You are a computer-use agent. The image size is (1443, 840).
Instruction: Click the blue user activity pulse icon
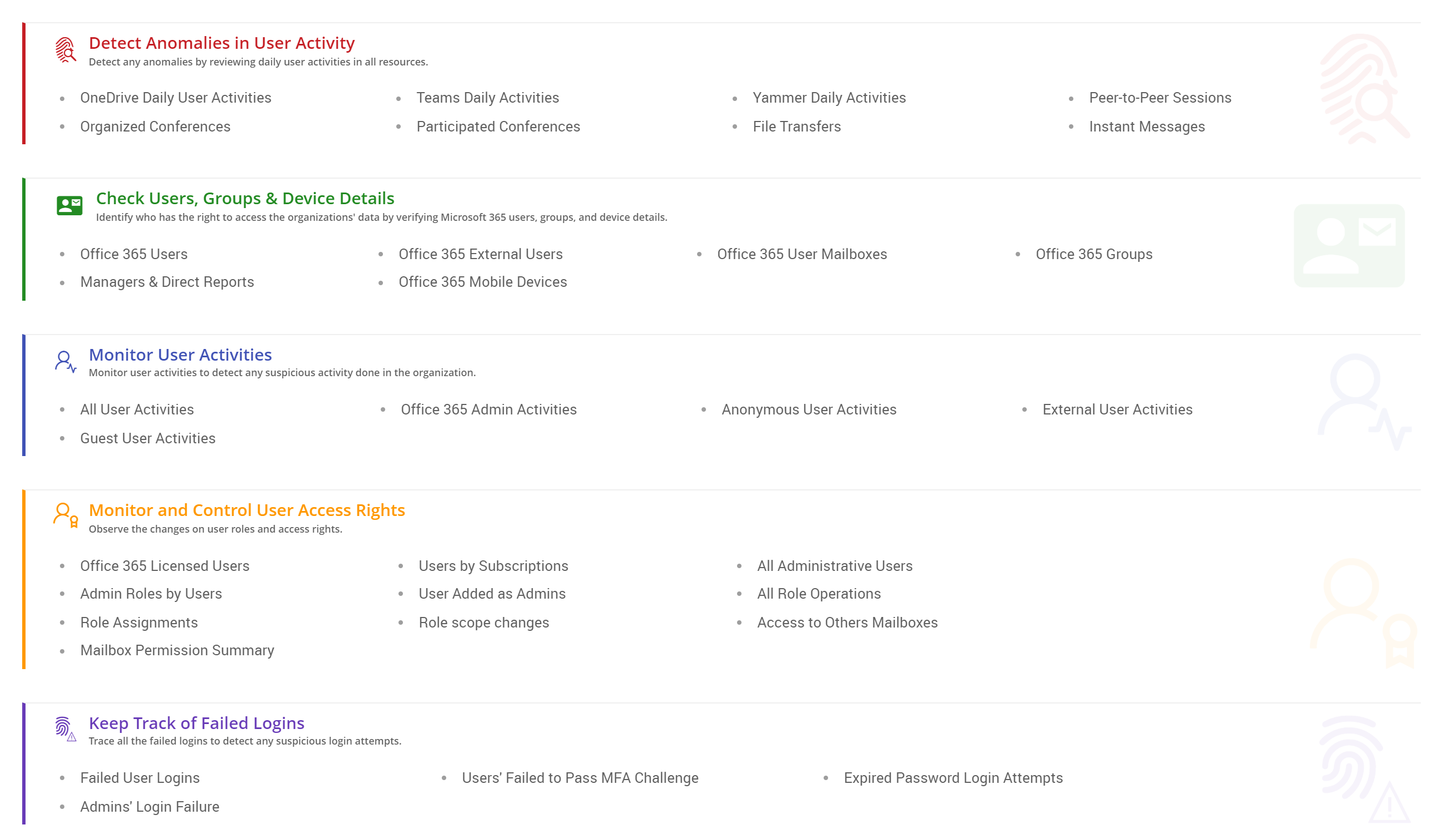click(x=65, y=362)
